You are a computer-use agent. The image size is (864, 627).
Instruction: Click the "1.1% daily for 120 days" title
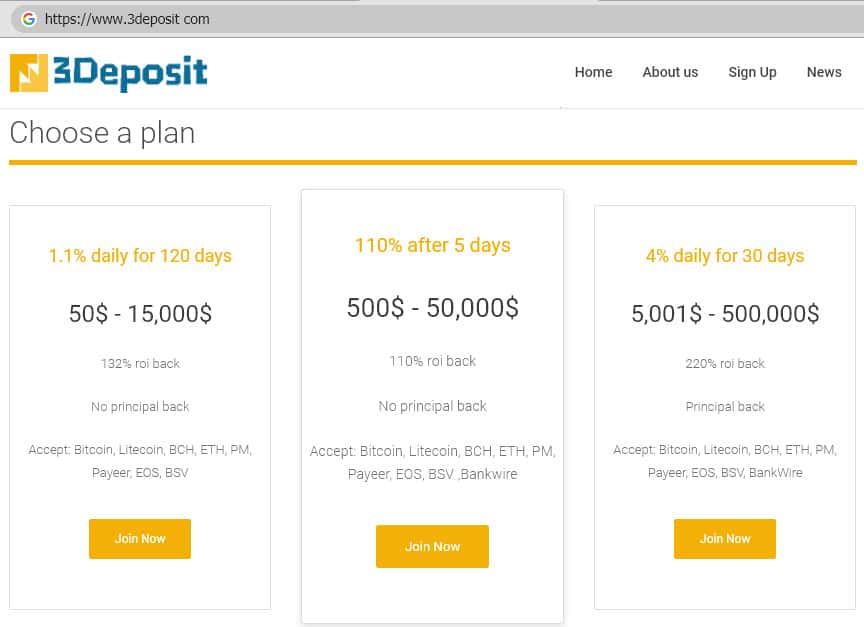pyautogui.click(x=140, y=256)
